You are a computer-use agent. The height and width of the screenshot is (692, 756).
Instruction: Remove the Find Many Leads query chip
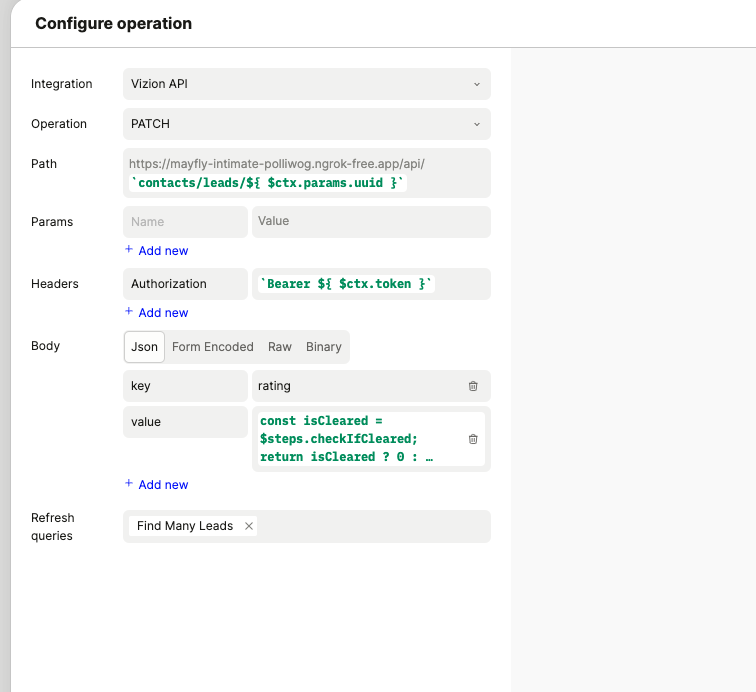pyautogui.click(x=249, y=526)
